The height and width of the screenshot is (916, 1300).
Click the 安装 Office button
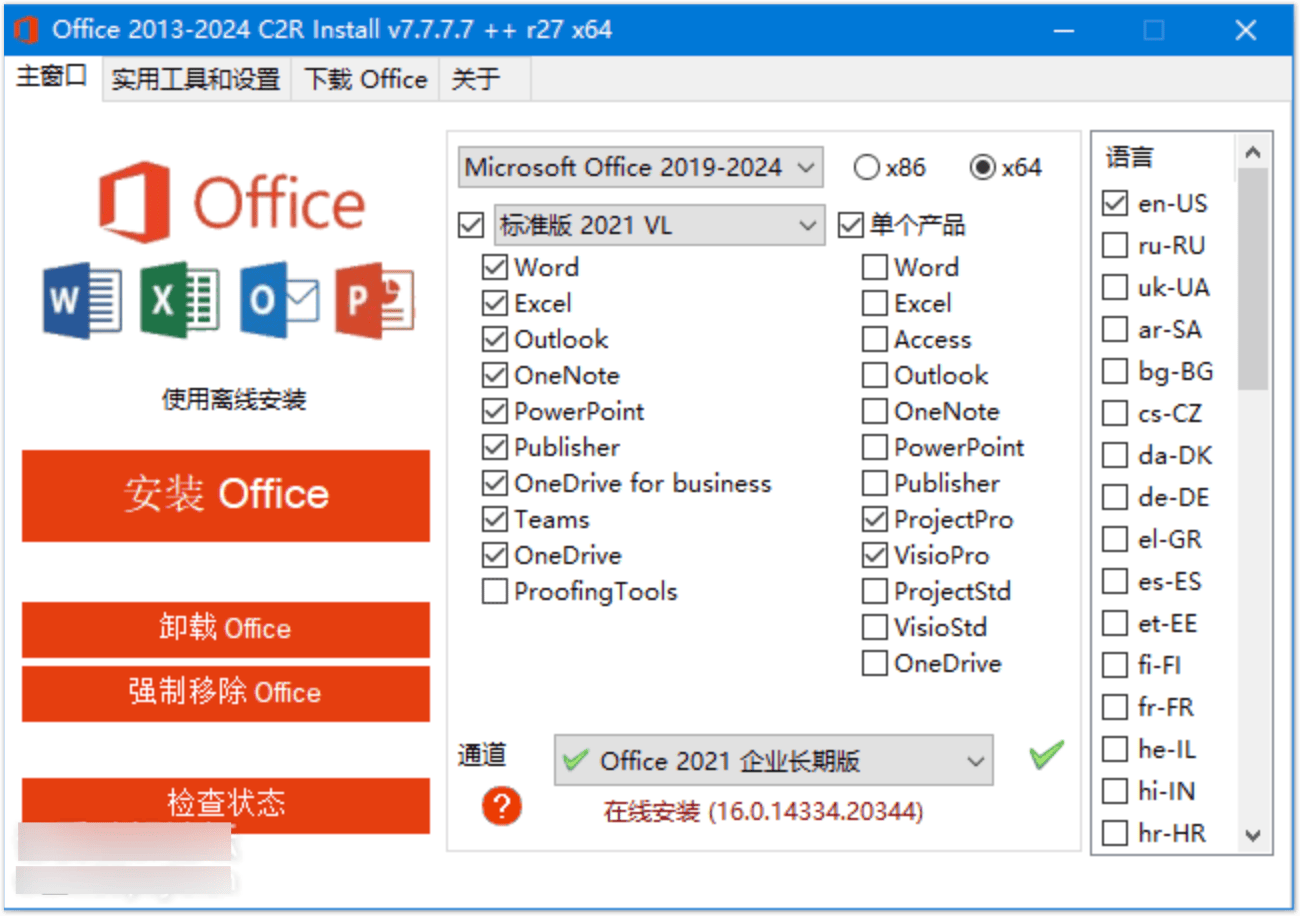pos(226,495)
